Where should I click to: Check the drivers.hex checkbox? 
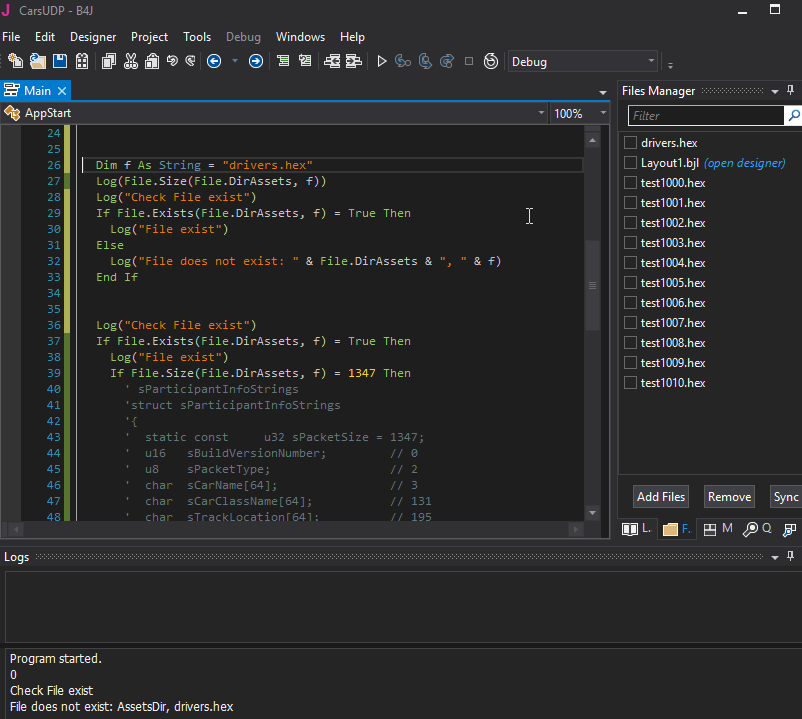click(630, 143)
